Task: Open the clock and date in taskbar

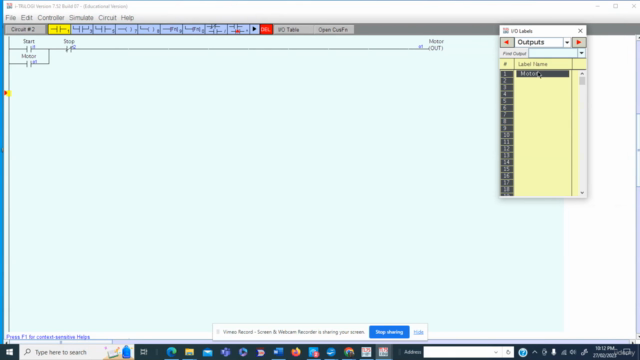Action: click(x=605, y=352)
